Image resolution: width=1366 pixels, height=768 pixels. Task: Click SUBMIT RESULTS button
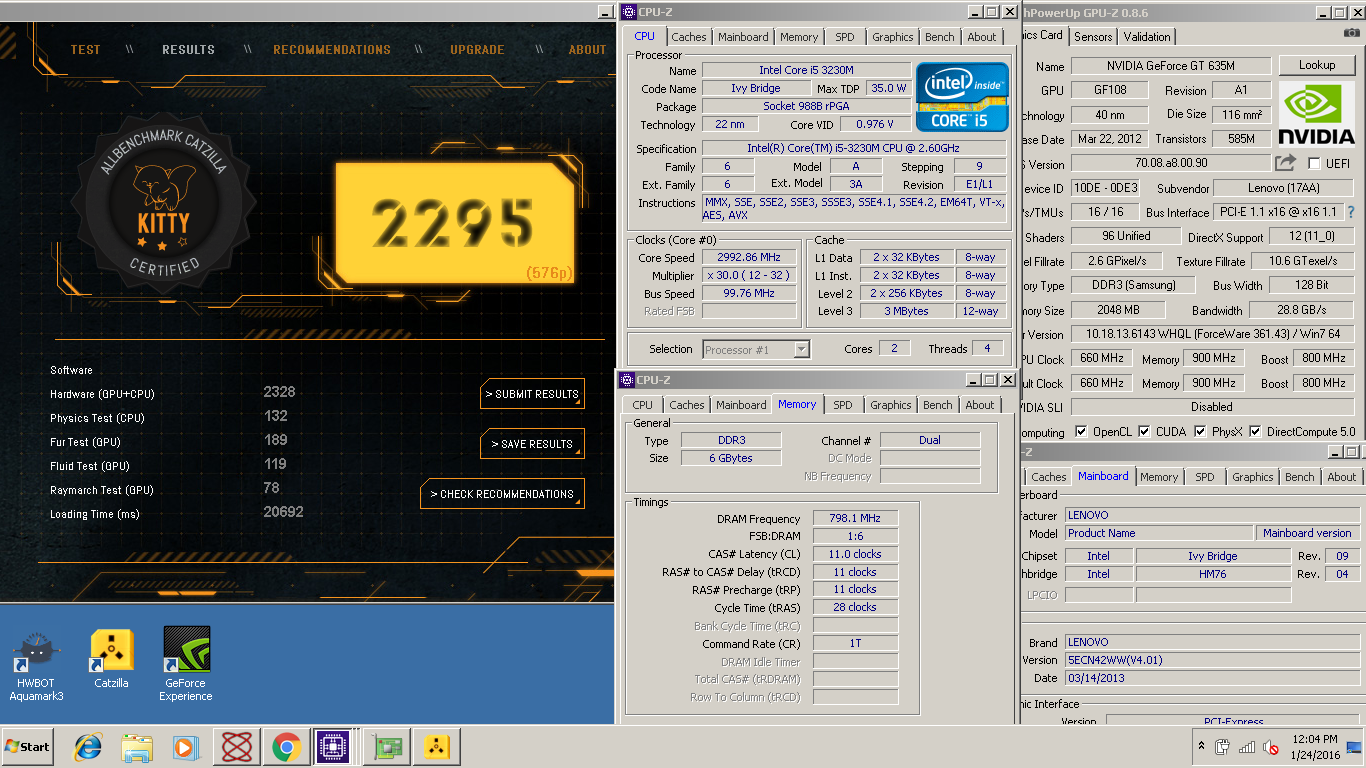click(532, 394)
